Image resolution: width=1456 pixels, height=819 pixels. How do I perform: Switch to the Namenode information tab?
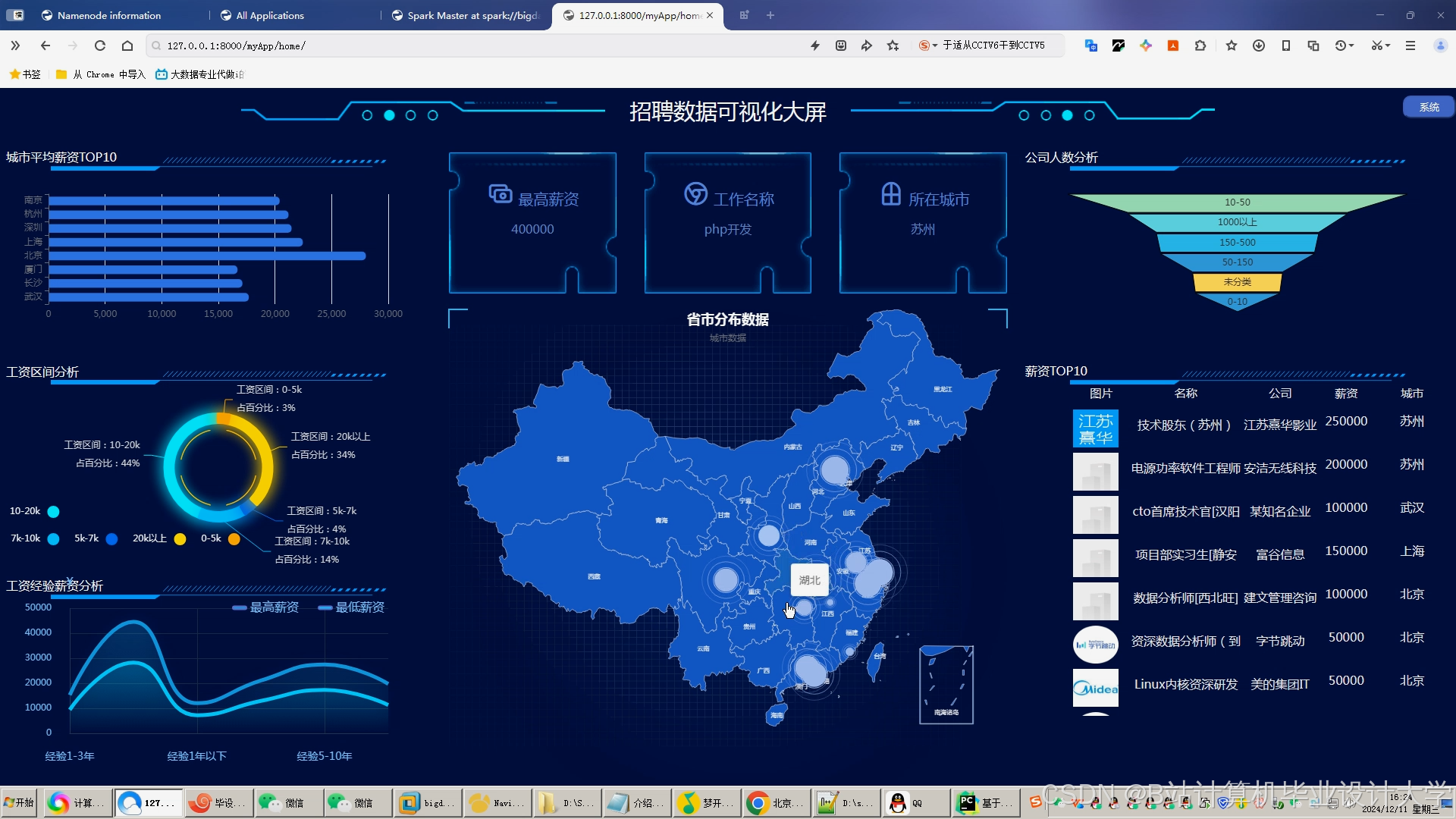108,15
